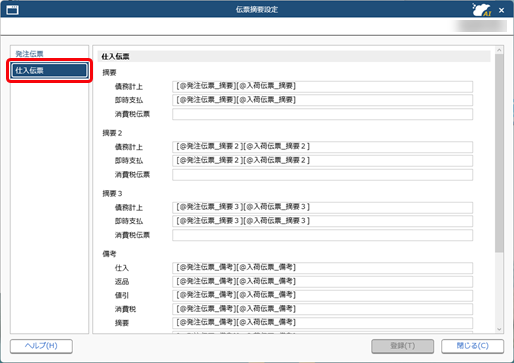Screen dimensions: 514x363
Task: Click 債務計上 field under 摘要３
Action: (x=322, y=207)
